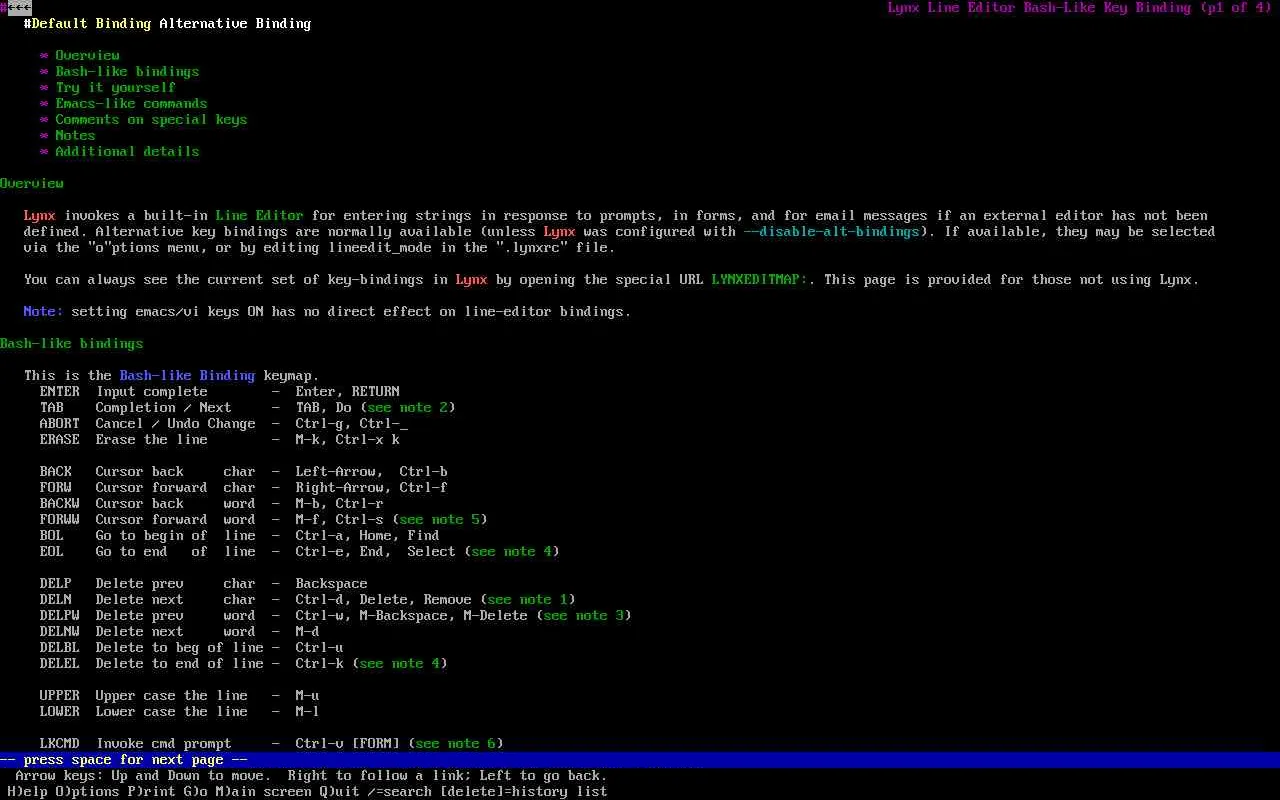Click 'M-u' in the UPPER row

click(308, 696)
